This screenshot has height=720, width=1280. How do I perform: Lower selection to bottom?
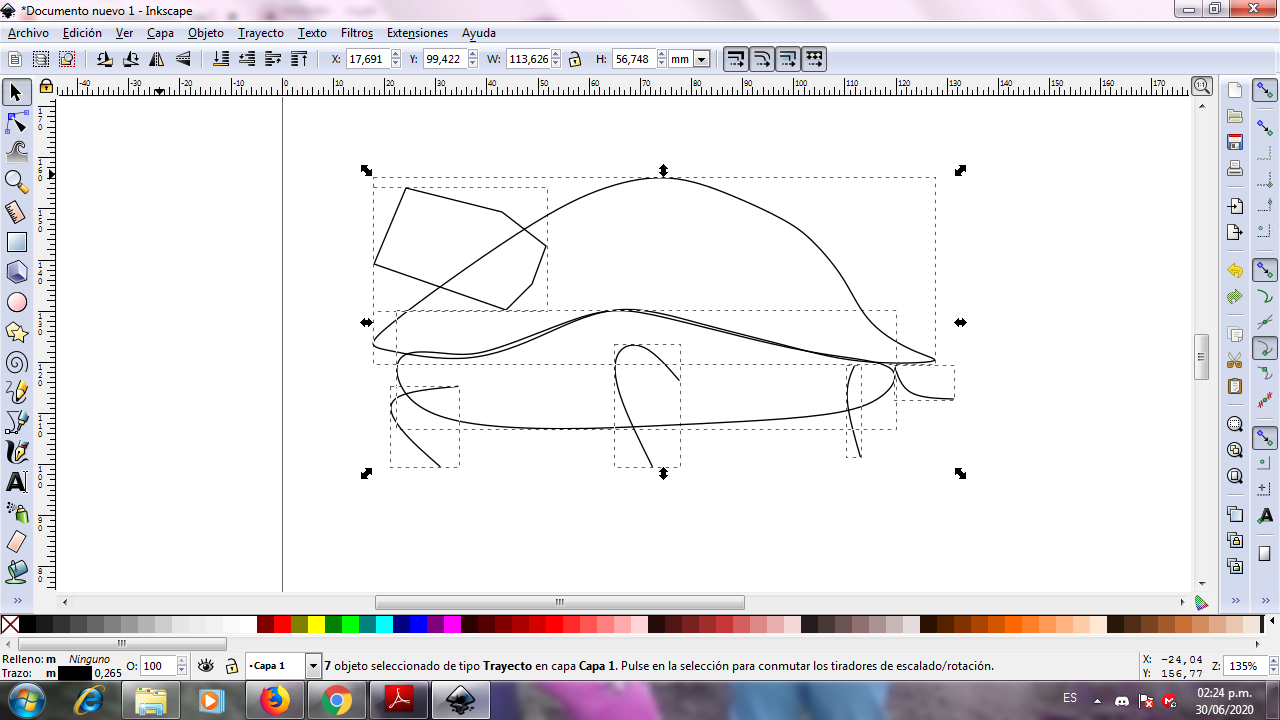pos(221,59)
